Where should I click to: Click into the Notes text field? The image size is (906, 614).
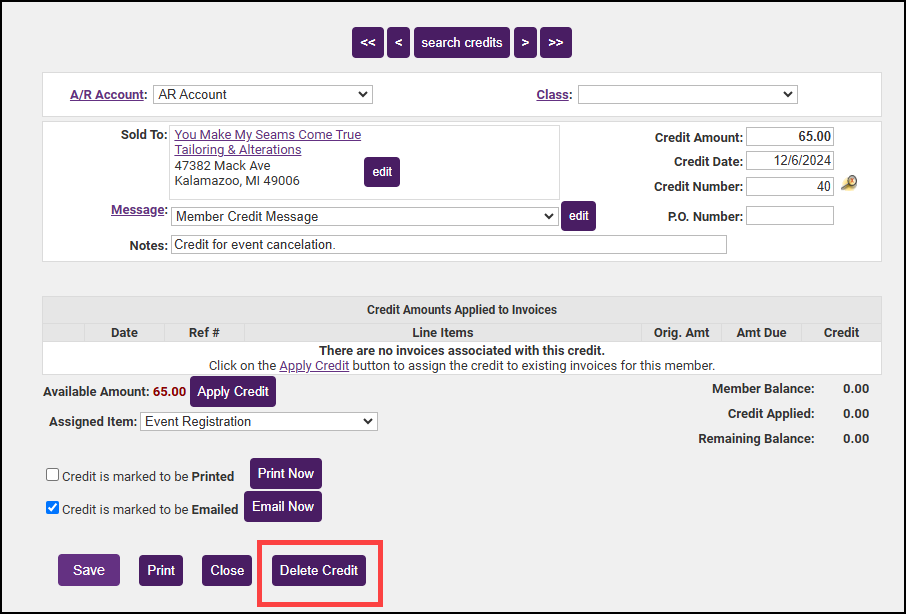(x=448, y=245)
